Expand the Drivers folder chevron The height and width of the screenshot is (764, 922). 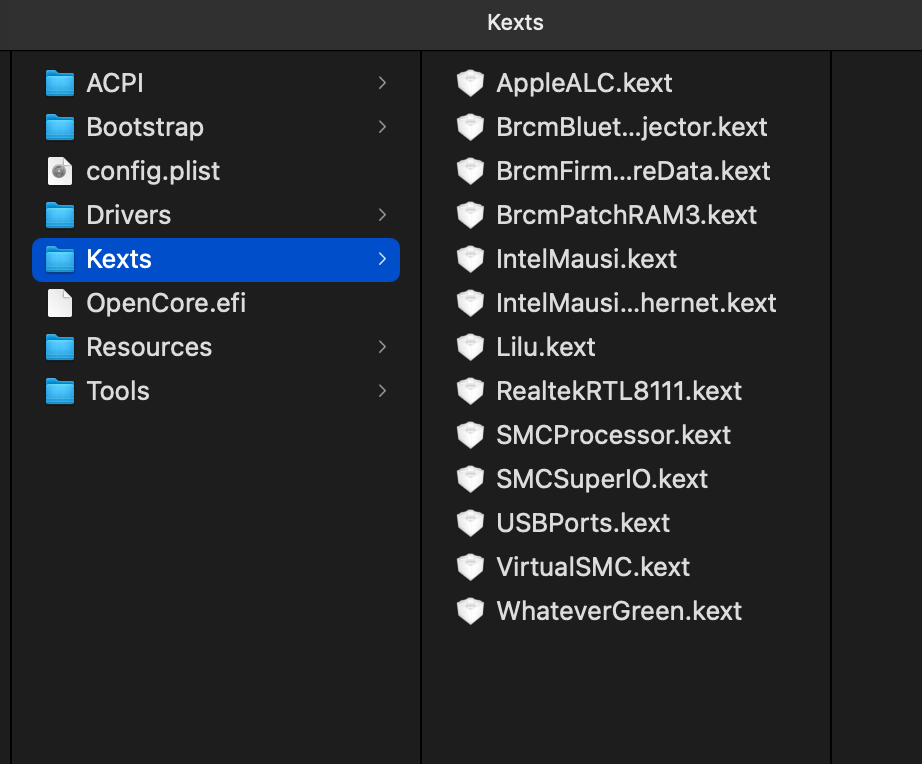coord(382,215)
